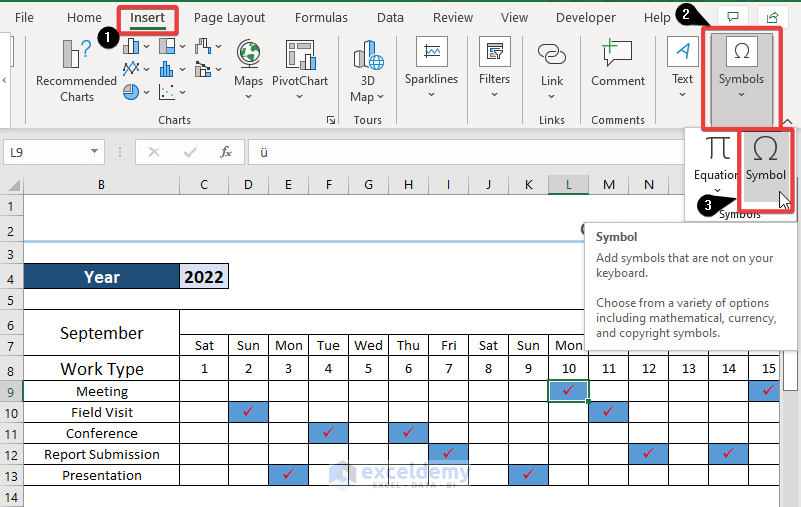Screen dimensions: 801x507
Task: Click the Share icon at top right
Action: 772,17
